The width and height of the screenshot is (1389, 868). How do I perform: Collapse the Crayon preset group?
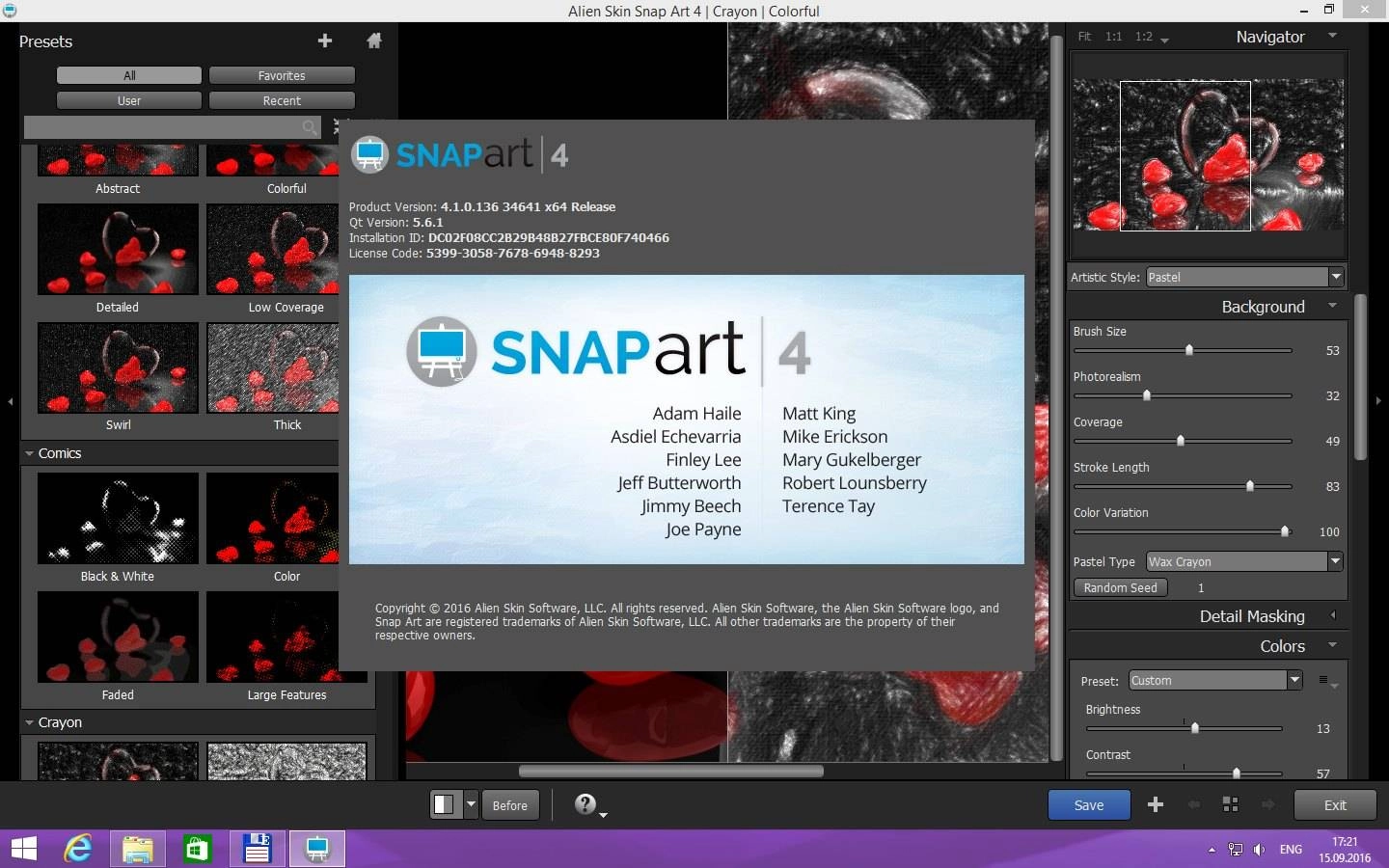(29, 722)
